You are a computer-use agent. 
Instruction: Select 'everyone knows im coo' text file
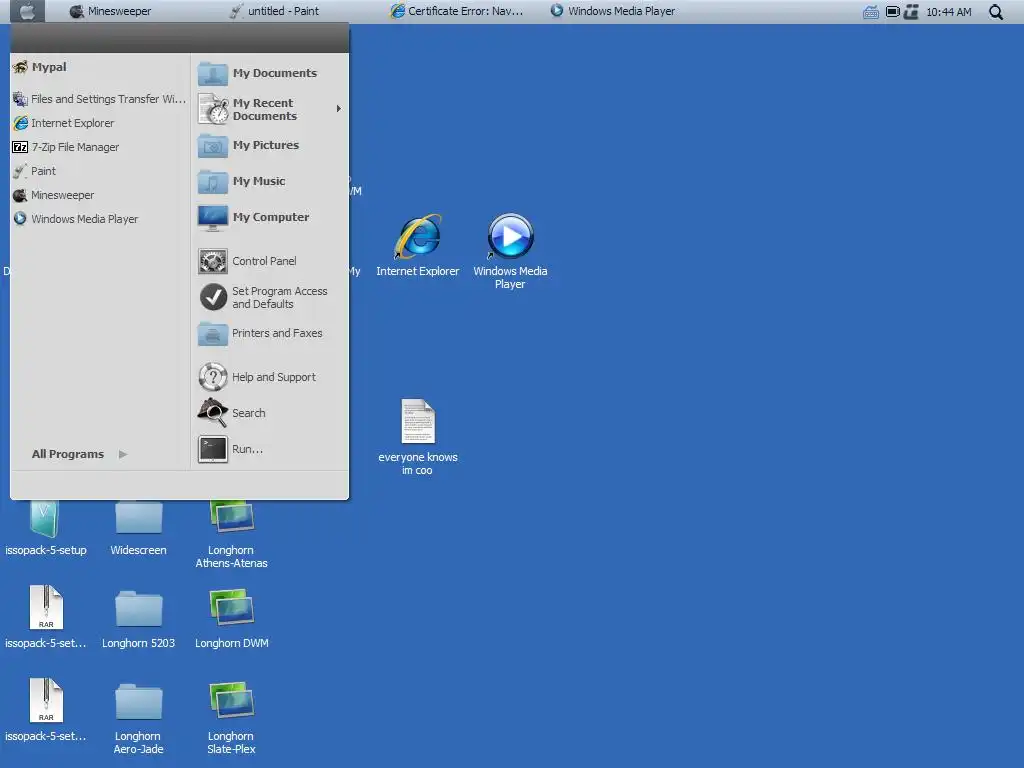tap(418, 437)
